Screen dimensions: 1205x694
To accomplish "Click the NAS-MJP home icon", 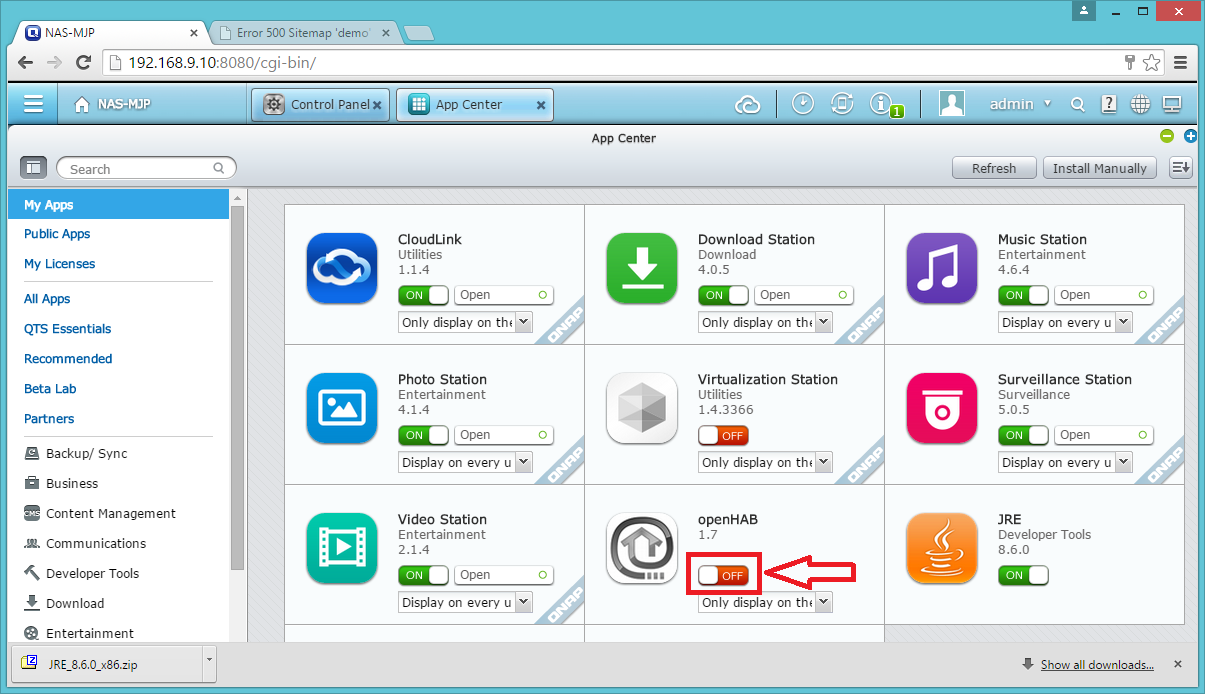I will [x=82, y=104].
